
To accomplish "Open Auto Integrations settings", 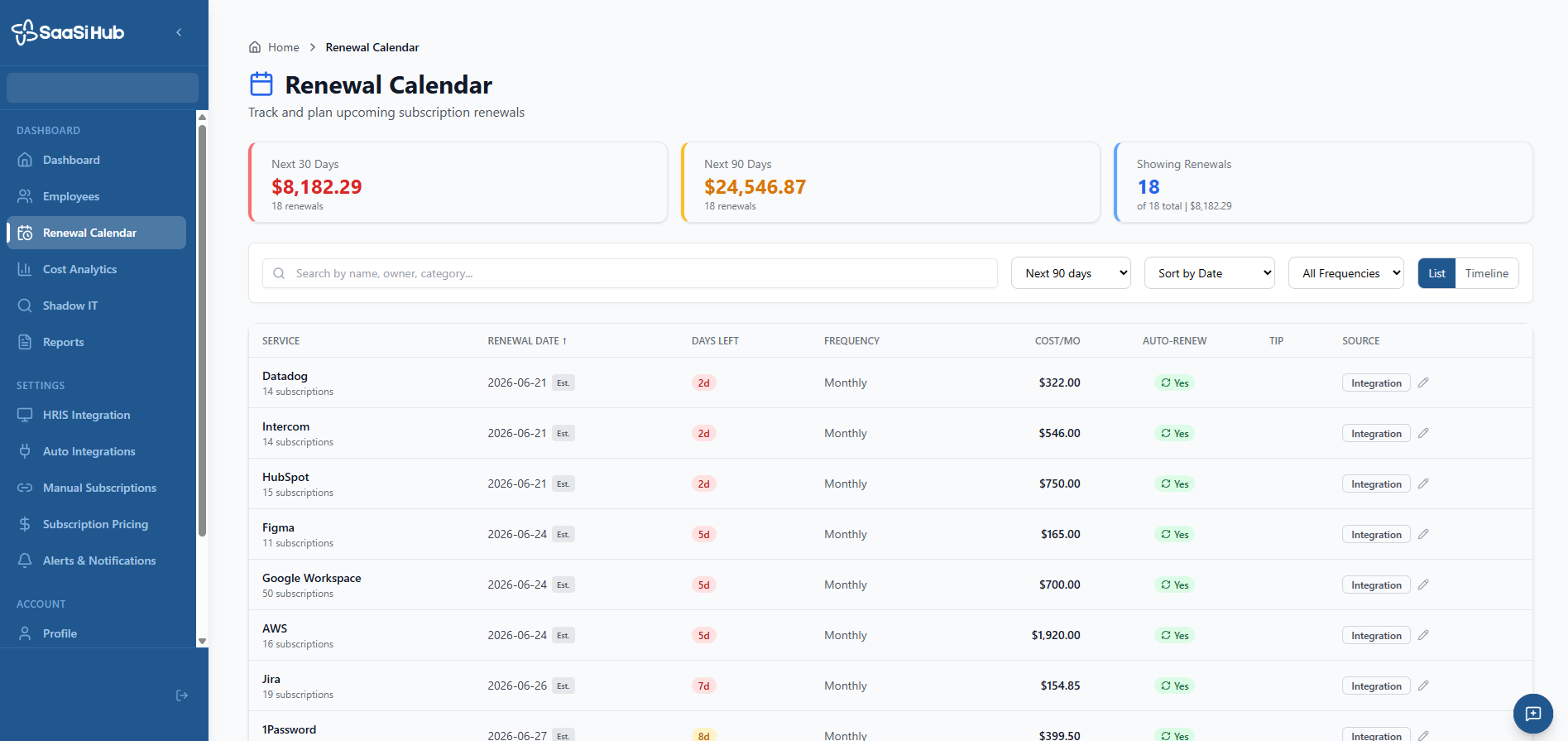I will [96, 451].
